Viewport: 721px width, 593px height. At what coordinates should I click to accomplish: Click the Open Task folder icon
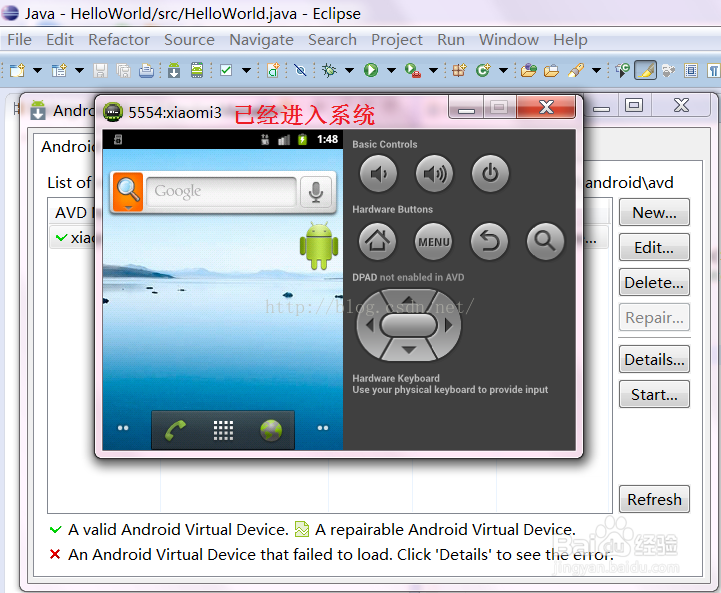[551, 70]
